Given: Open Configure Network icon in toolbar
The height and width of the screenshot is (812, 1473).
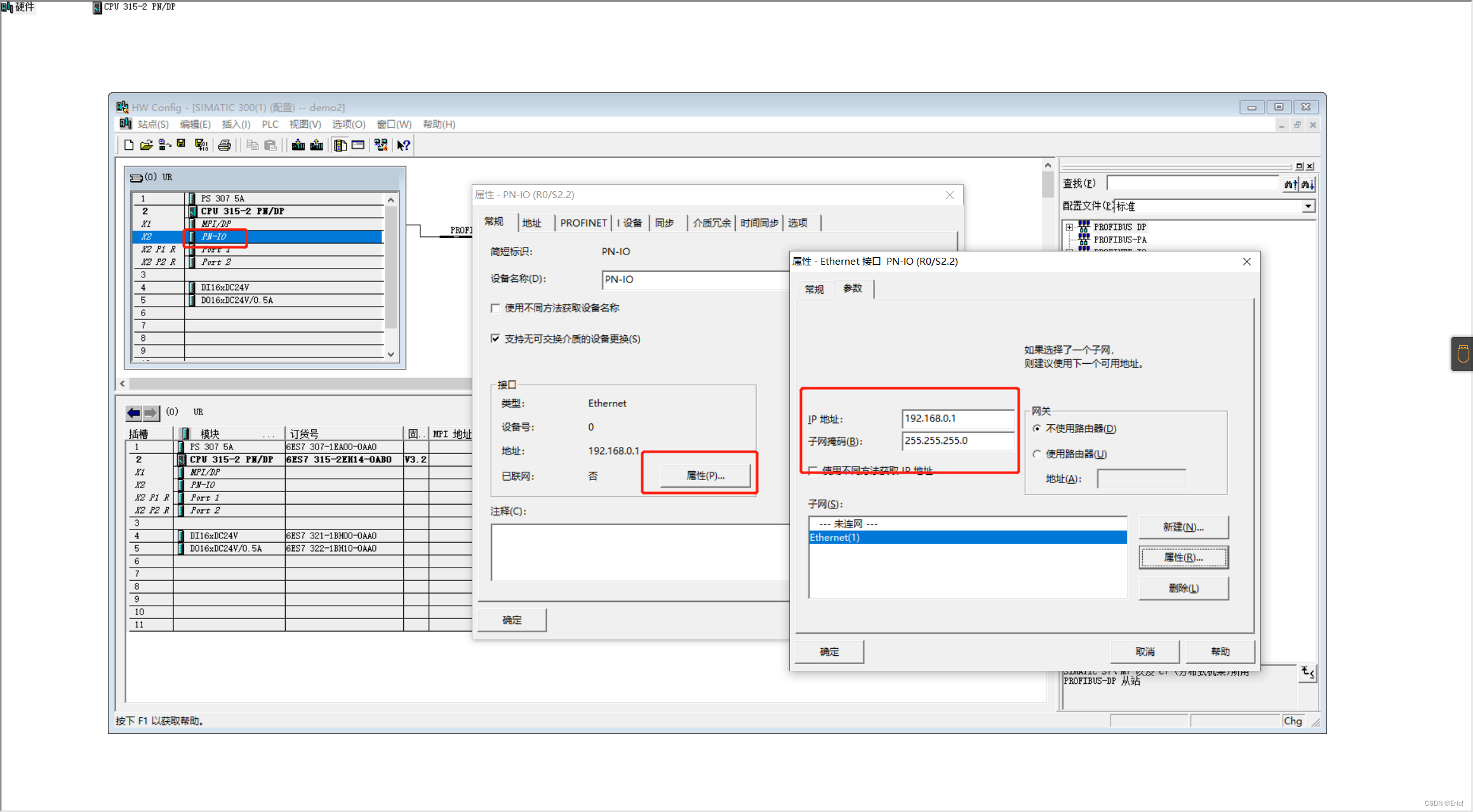Looking at the screenshot, I should tap(381, 145).
